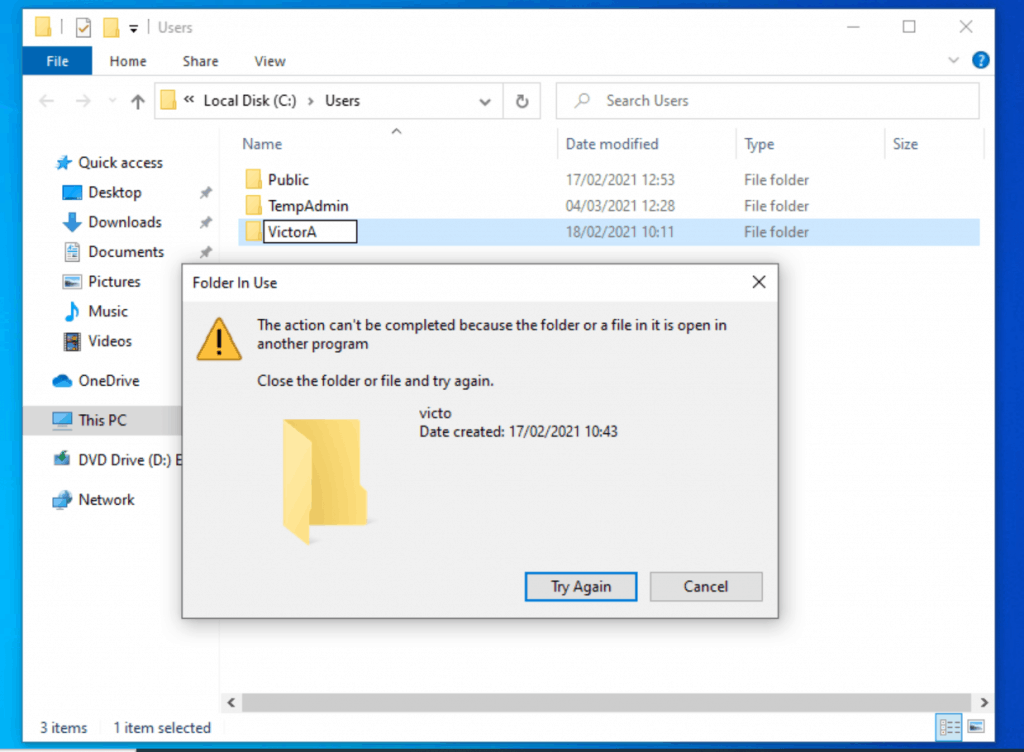Close the Folder In Use dialog
This screenshot has height=752, width=1024.
tap(758, 282)
